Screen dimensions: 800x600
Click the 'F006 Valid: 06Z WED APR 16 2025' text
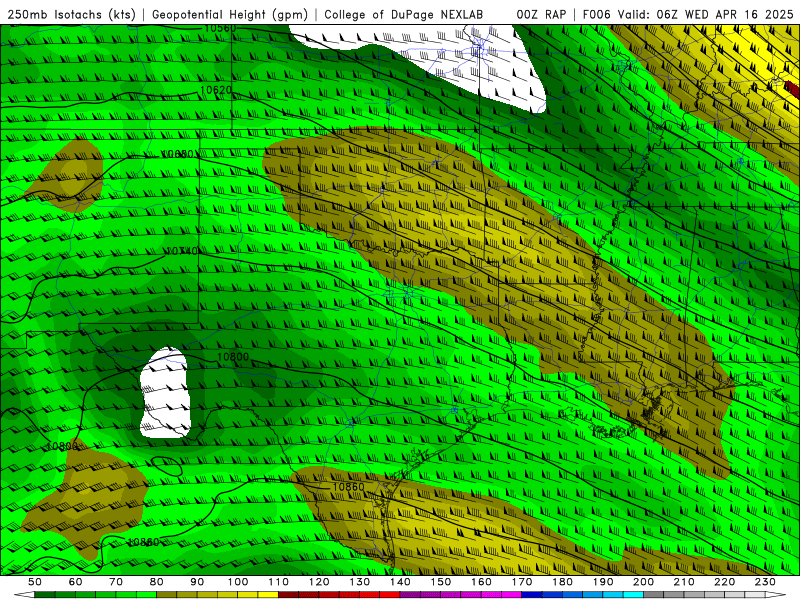tap(688, 15)
